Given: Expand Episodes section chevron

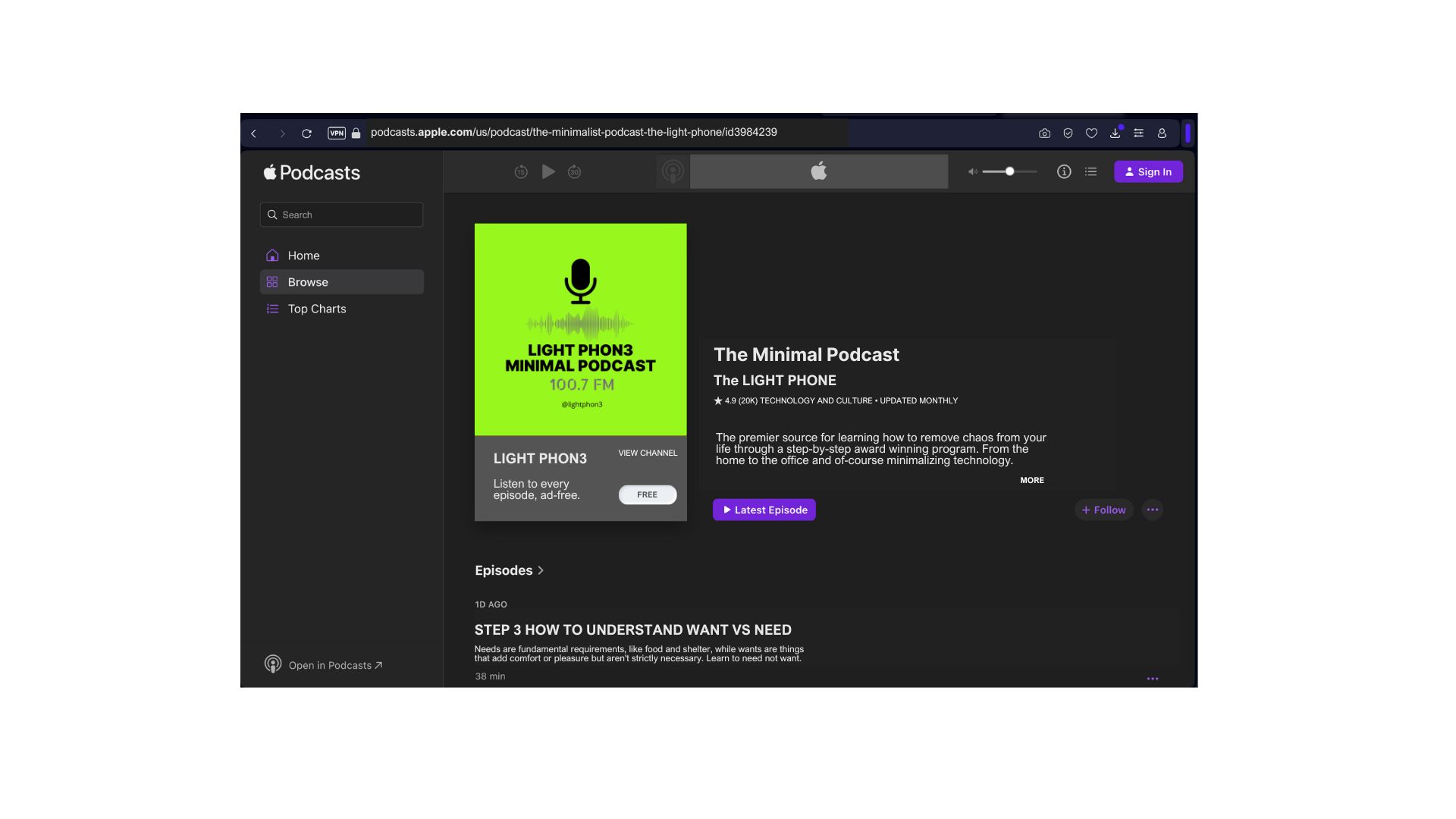Looking at the screenshot, I should click(x=541, y=570).
